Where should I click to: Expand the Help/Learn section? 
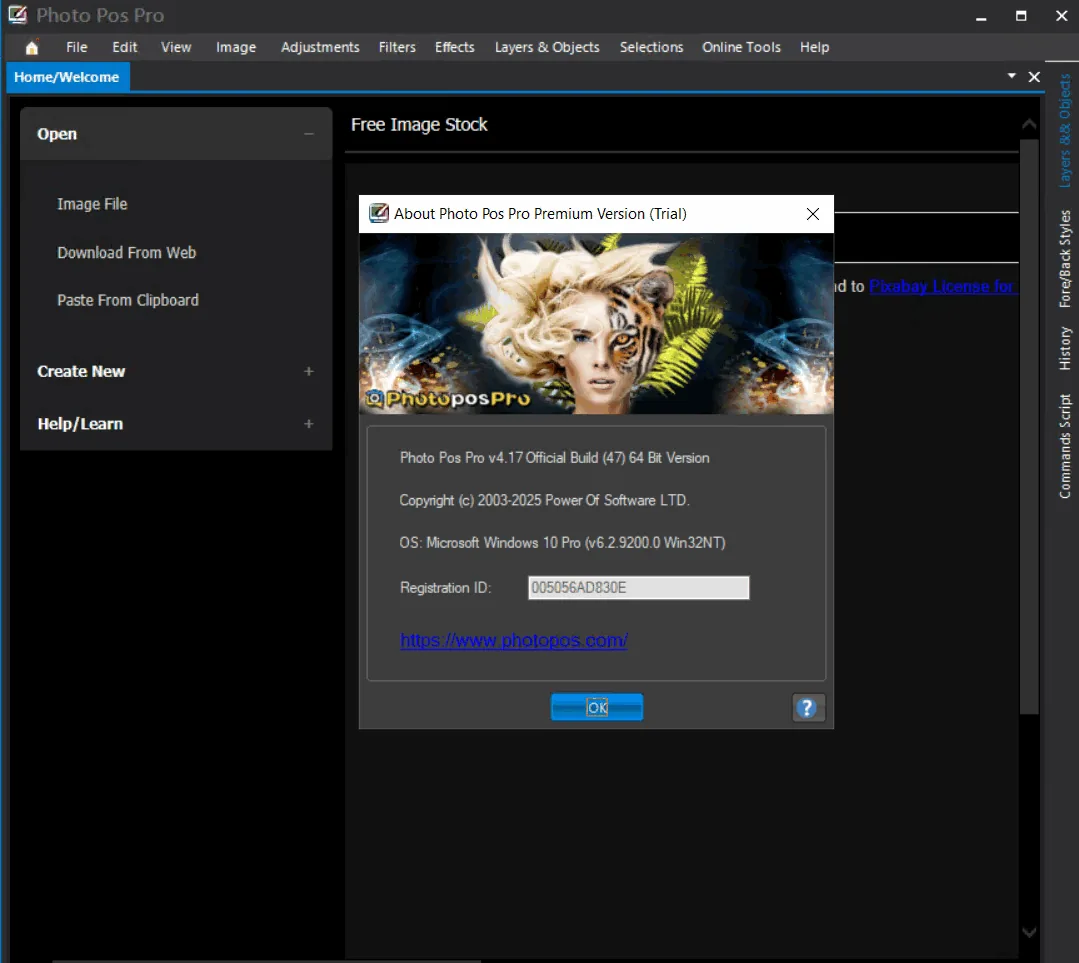(309, 424)
